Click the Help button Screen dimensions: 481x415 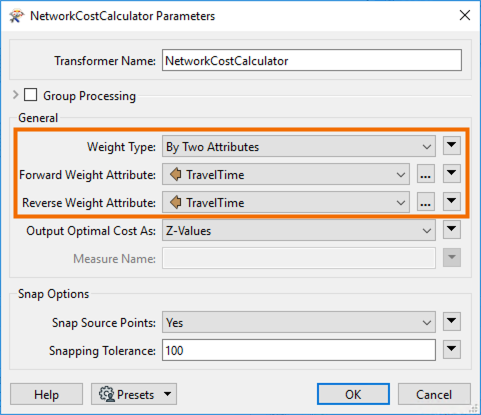click(x=46, y=394)
